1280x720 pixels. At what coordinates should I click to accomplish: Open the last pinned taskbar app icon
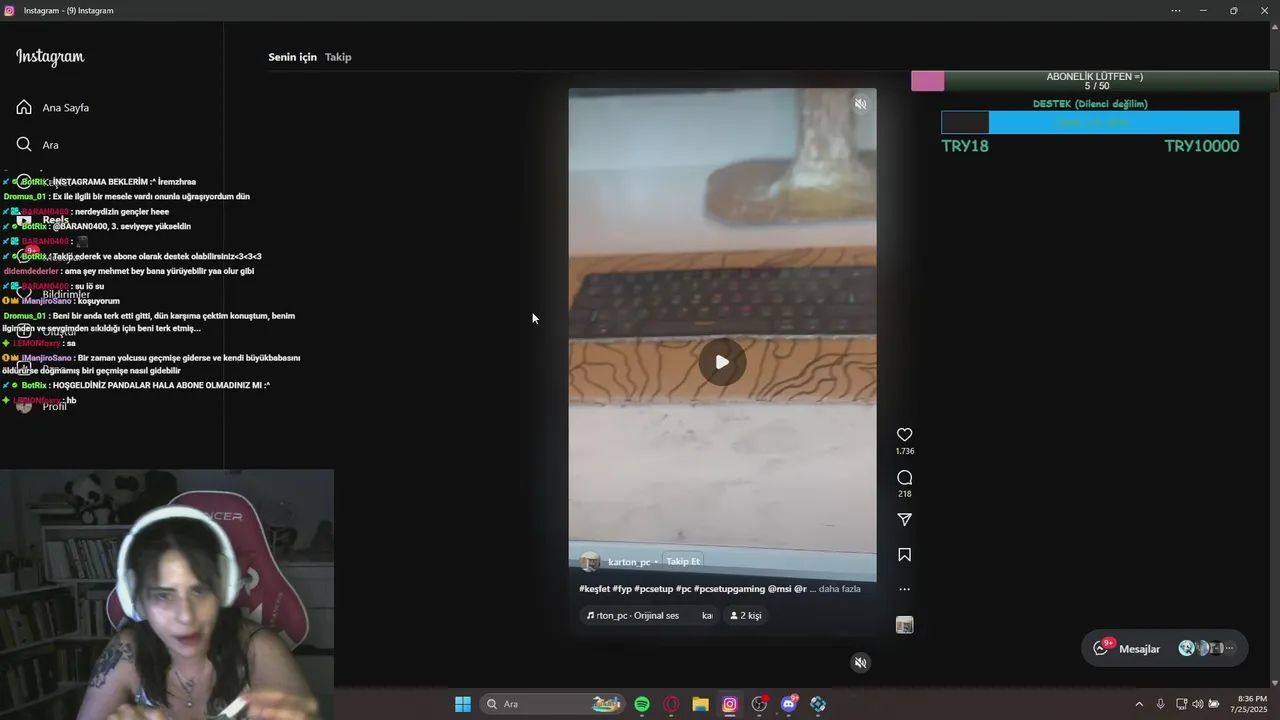click(x=818, y=704)
